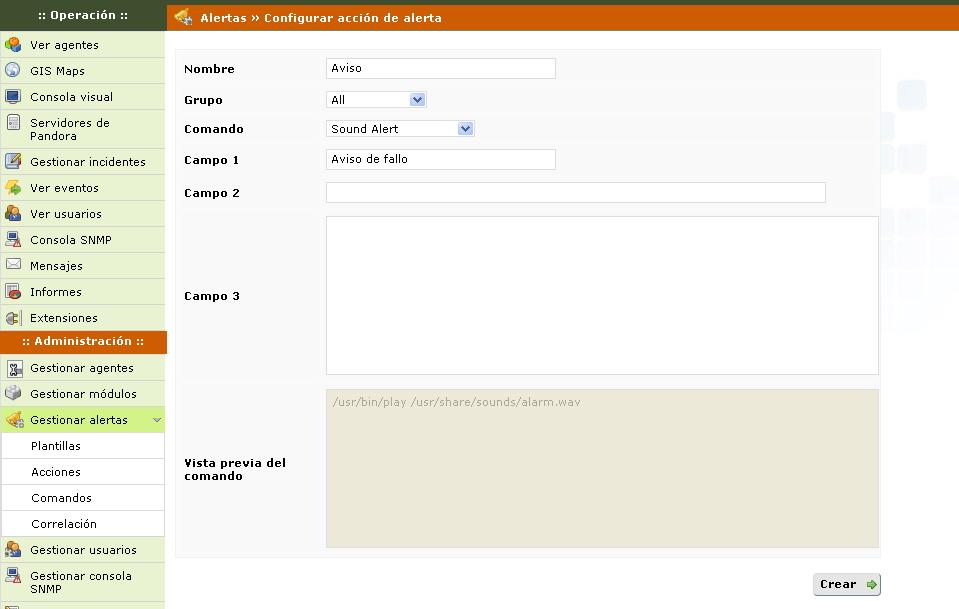
Task: Open the Gestionar usuarios link
Action: pyautogui.click(x=83, y=550)
